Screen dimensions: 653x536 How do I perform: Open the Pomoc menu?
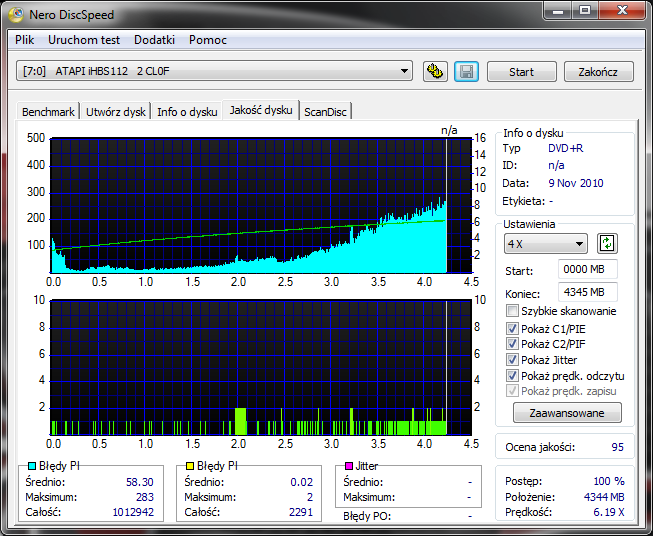tap(208, 40)
